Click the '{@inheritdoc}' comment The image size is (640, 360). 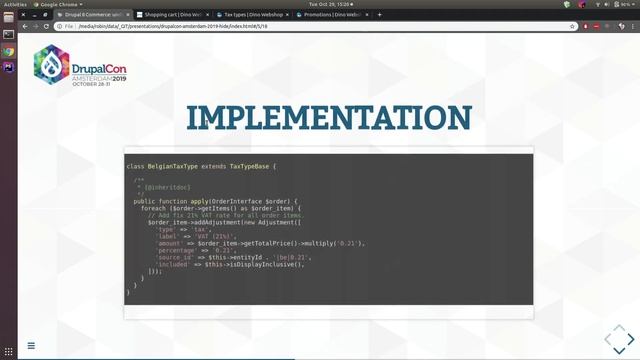pyautogui.click(x=167, y=187)
